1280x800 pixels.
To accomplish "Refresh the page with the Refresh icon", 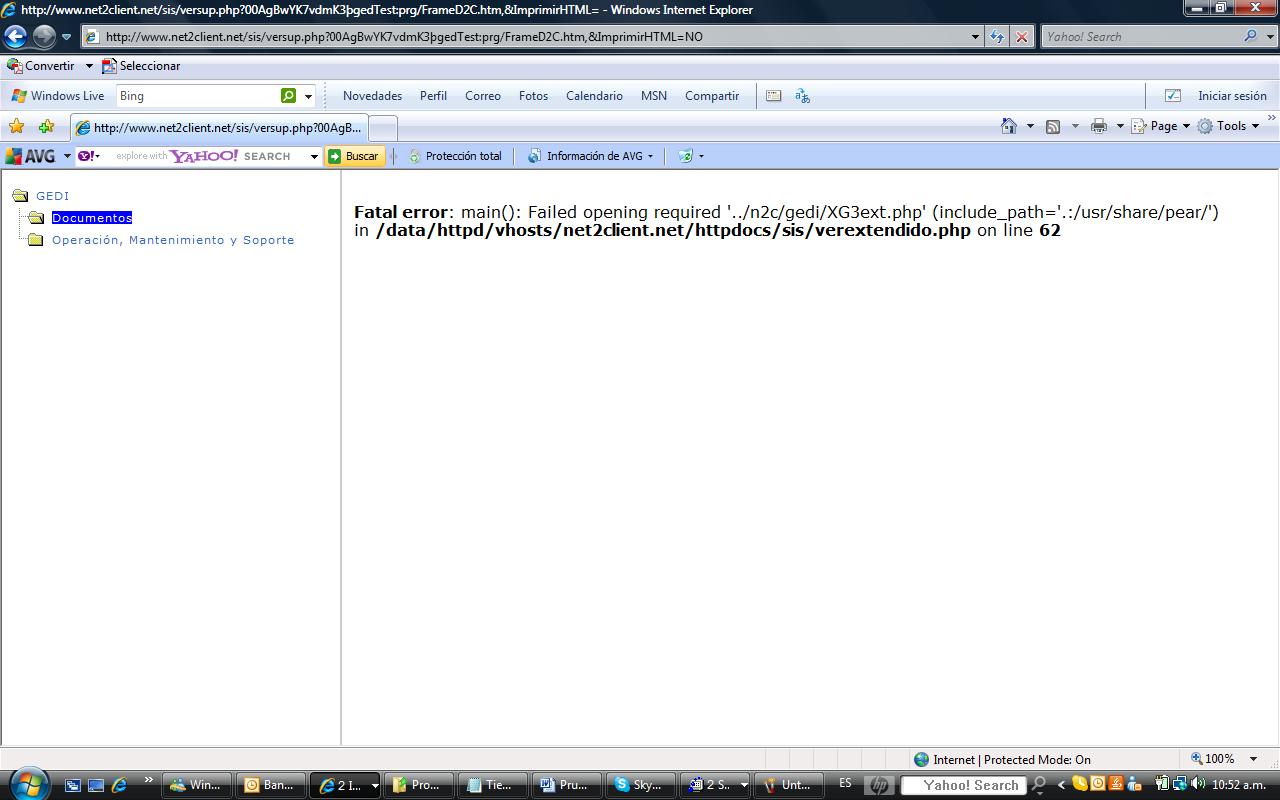I will coord(997,37).
